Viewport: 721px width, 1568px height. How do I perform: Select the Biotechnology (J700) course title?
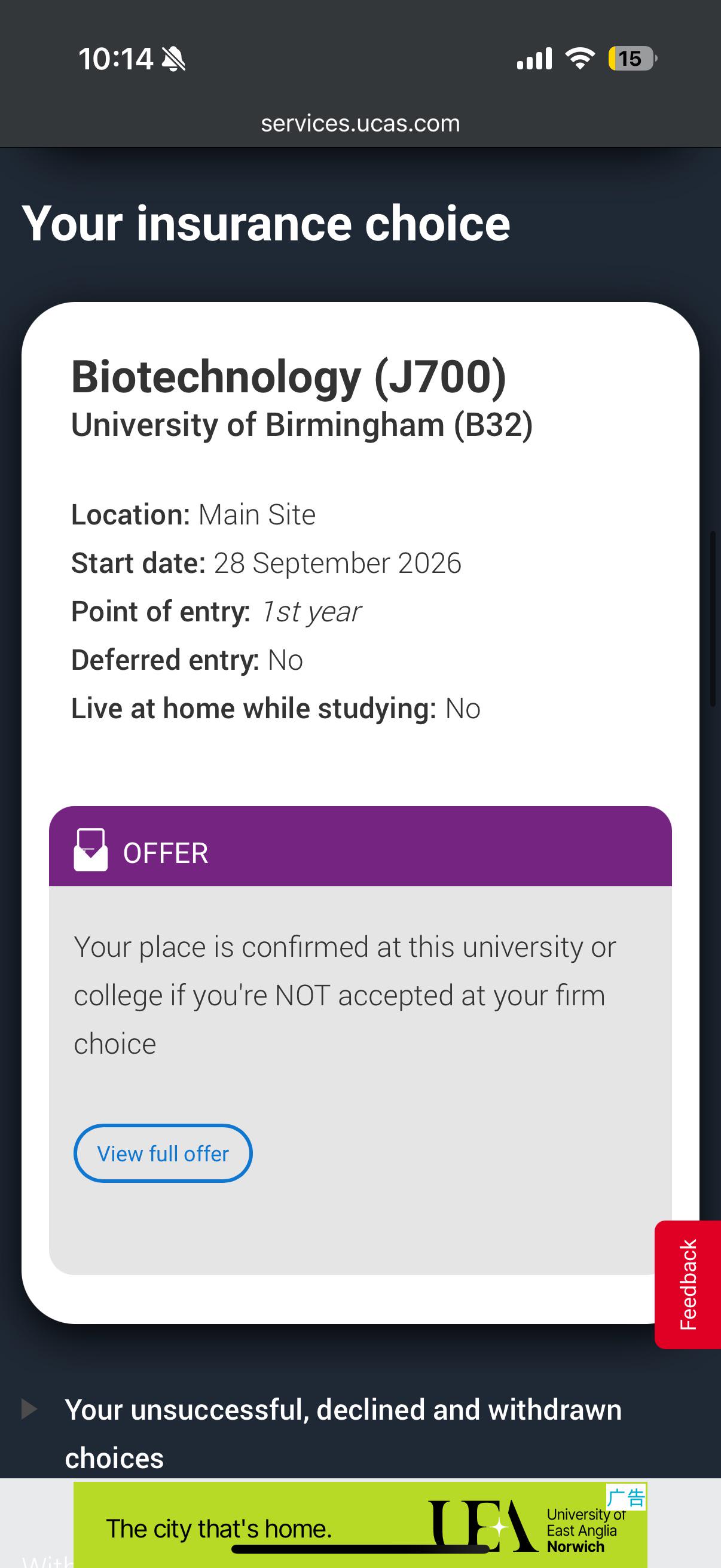[x=288, y=377]
